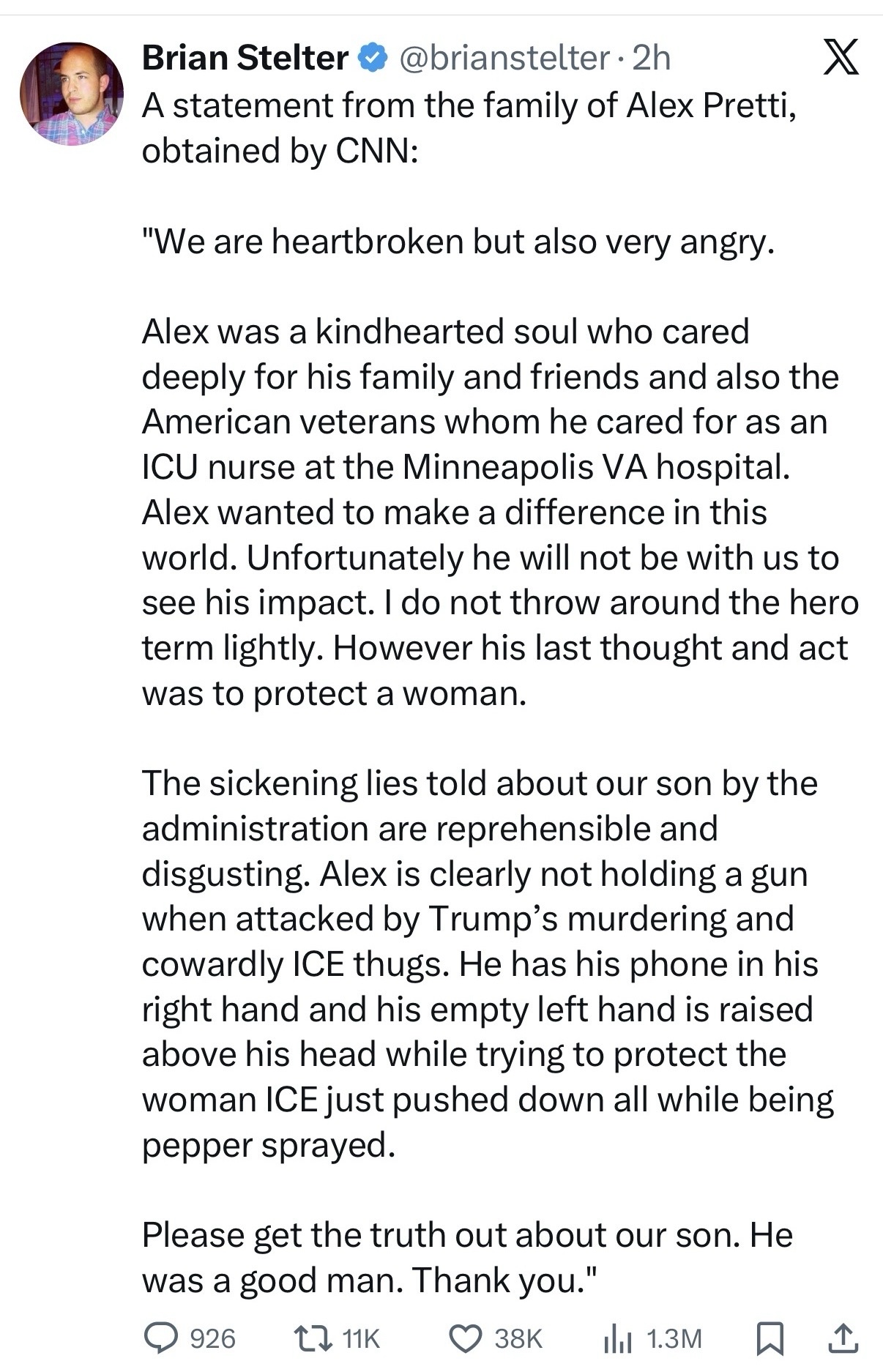The image size is (883, 1372).
Task: Click the 1.3M views count
Action: click(x=674, y=1338)
